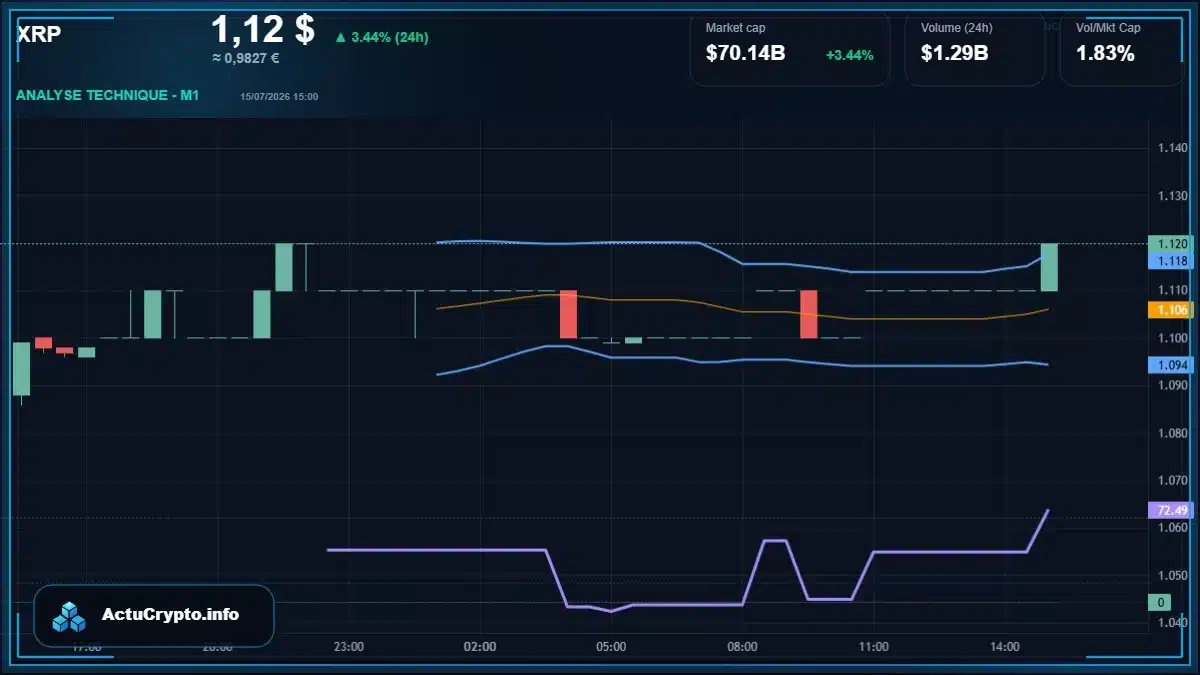Click the green +3.44% market cap change
The width and height of the screenshot is (1200, 675).
click(x=850, y=55)
